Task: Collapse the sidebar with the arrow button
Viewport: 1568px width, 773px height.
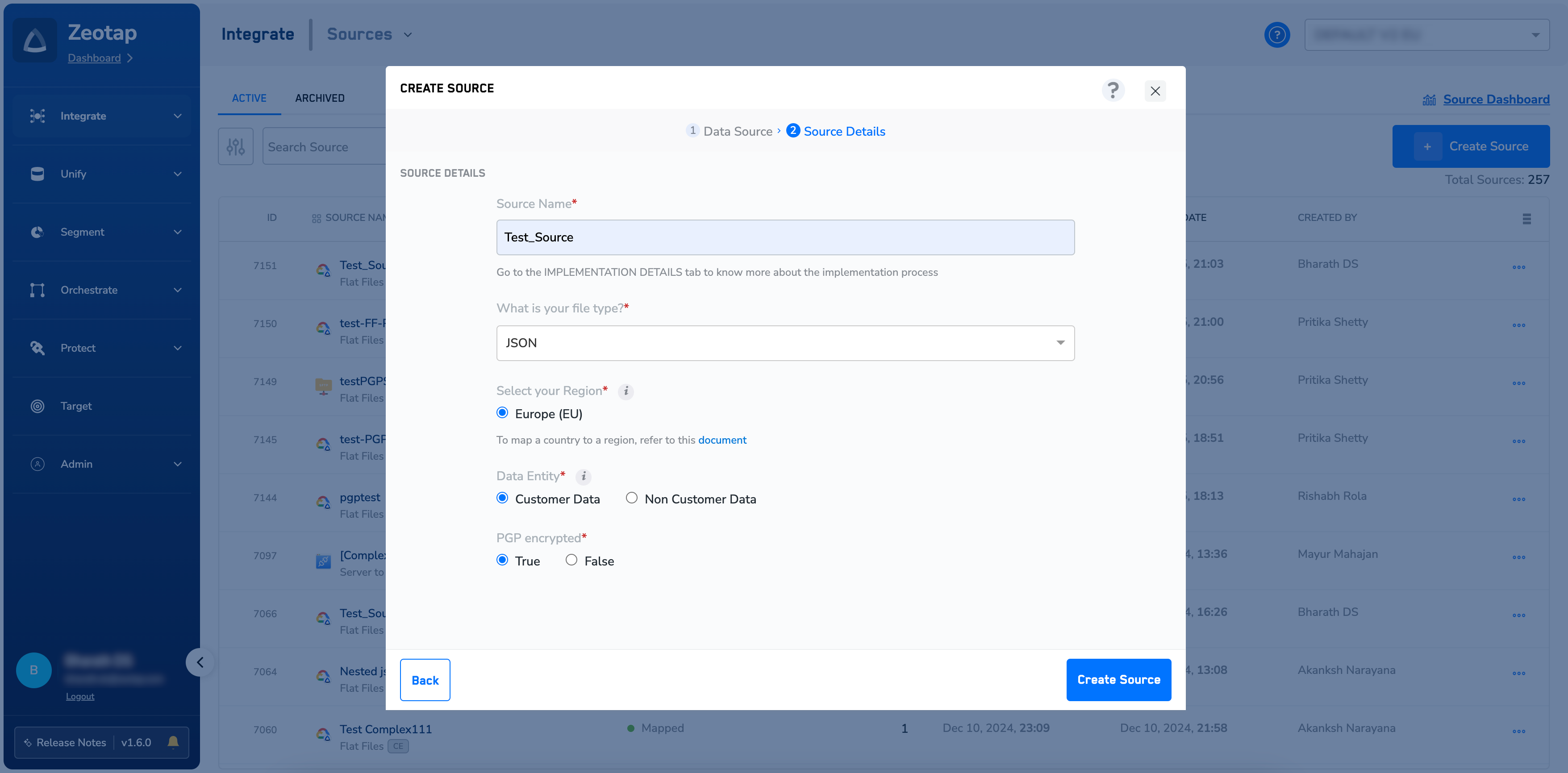Action: (200, 662)
